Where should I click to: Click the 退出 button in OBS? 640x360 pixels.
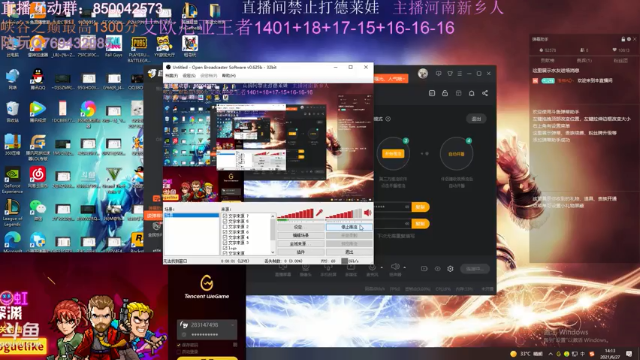(349, 252)
